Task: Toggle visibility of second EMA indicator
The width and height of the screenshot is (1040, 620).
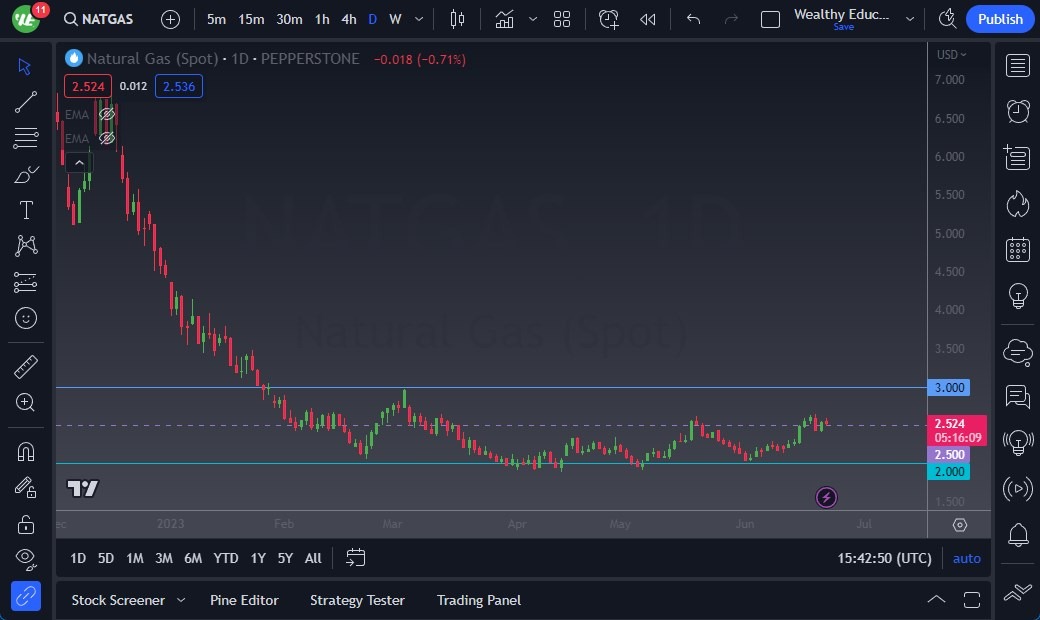Action: 107,138
